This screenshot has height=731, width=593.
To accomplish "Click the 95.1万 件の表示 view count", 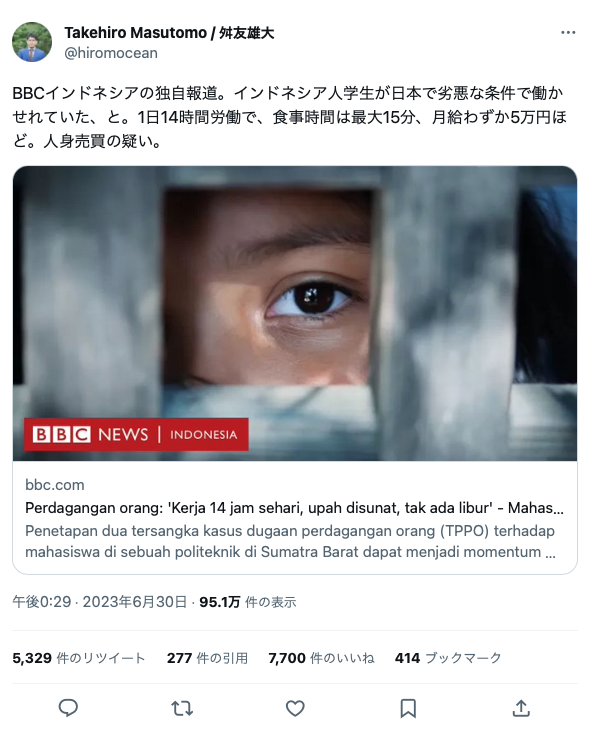I will pyautogui.click(x=248, y=602).
